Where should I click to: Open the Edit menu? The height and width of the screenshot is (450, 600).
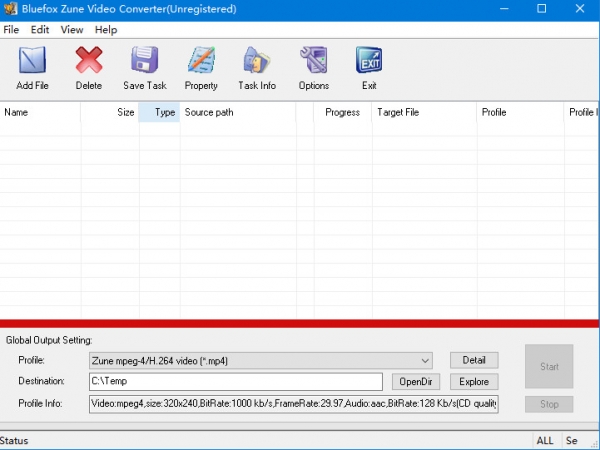coord(40,30)
